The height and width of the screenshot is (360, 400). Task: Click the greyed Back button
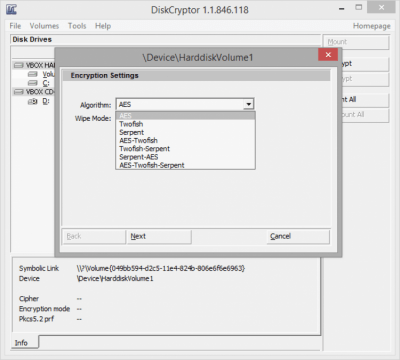[94, 236]
